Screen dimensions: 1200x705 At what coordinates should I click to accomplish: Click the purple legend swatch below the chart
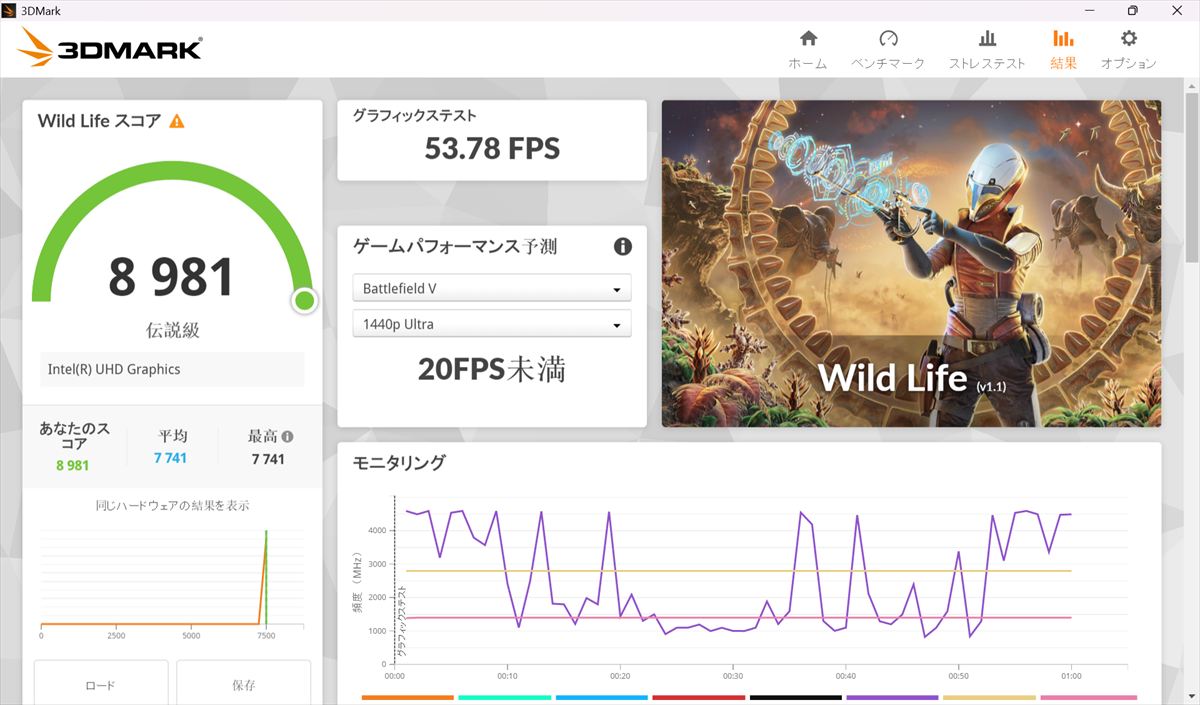coord(893,697)
